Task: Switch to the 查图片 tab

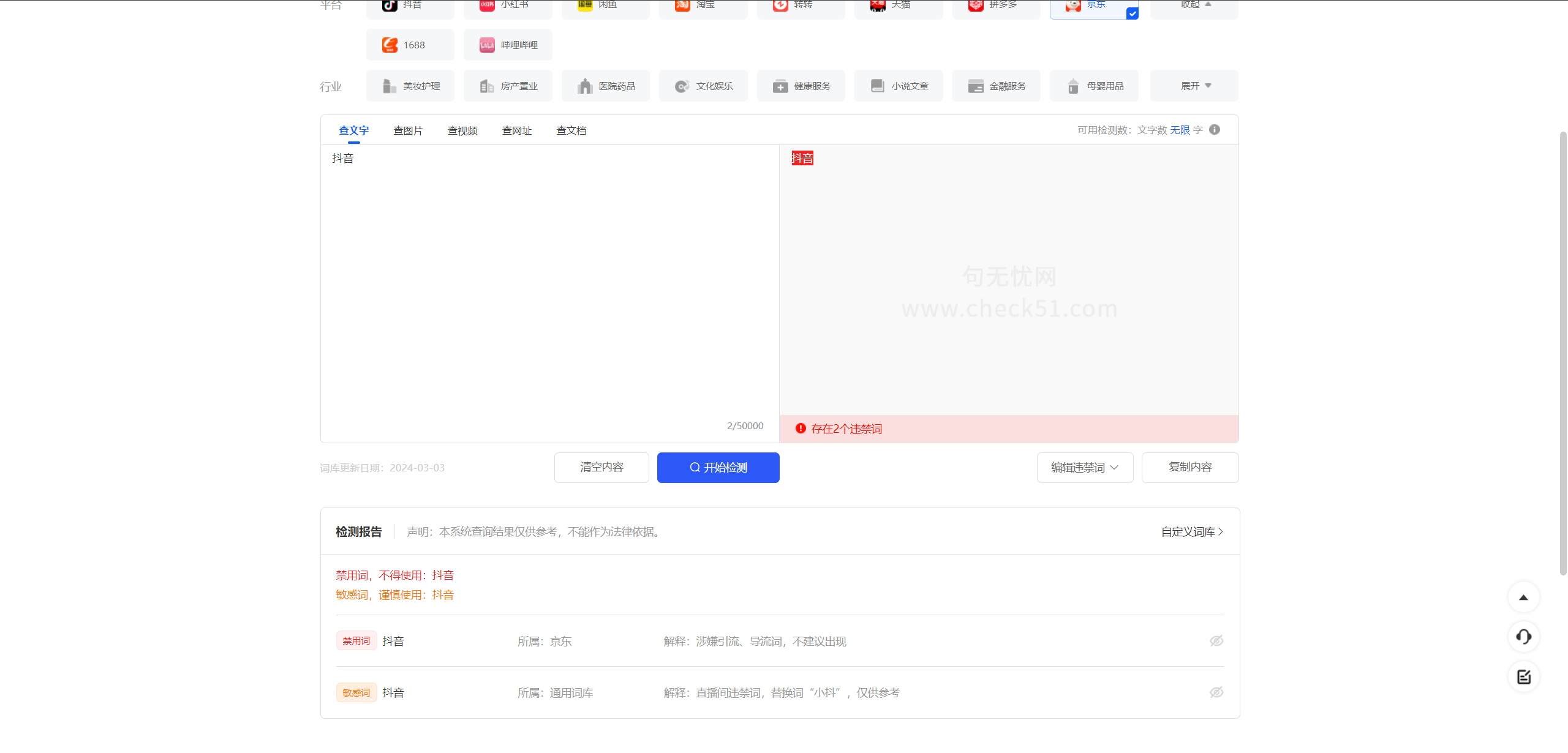Action: [408, 130]
